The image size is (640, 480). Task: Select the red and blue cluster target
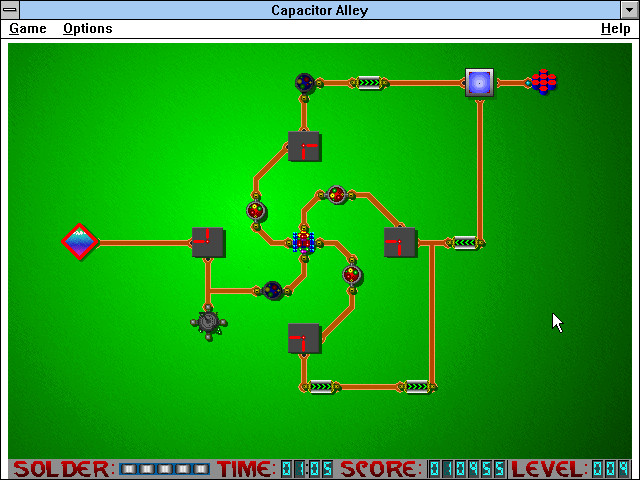click(x=543, y=82)
